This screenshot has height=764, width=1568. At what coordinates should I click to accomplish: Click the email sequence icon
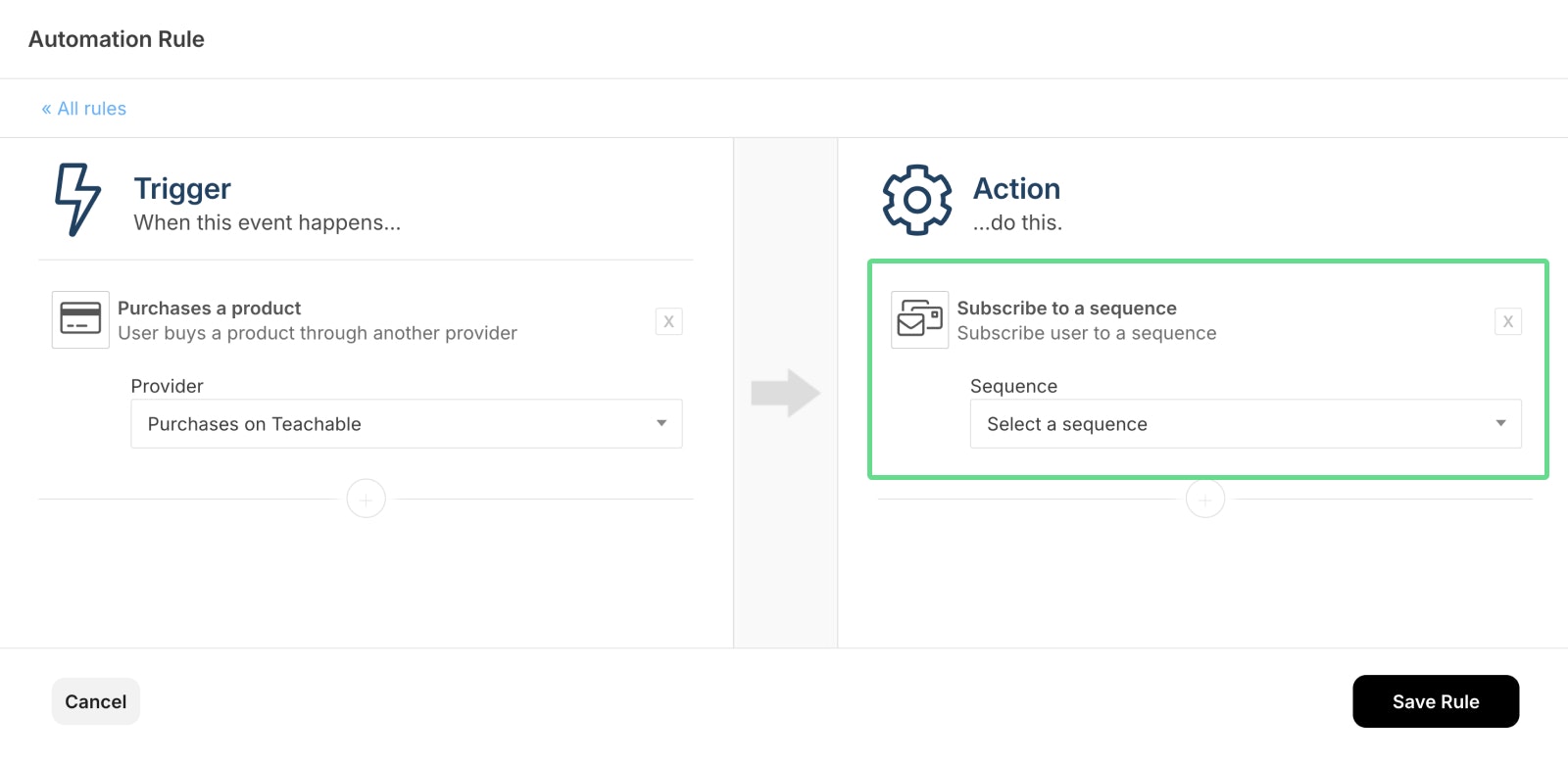coord(919,319)
